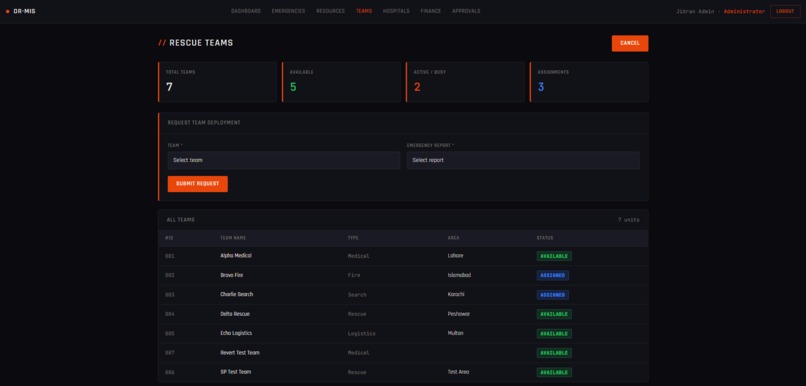Select the SP Test Team name
Screen dimensions: 806x386
point(235,372)
